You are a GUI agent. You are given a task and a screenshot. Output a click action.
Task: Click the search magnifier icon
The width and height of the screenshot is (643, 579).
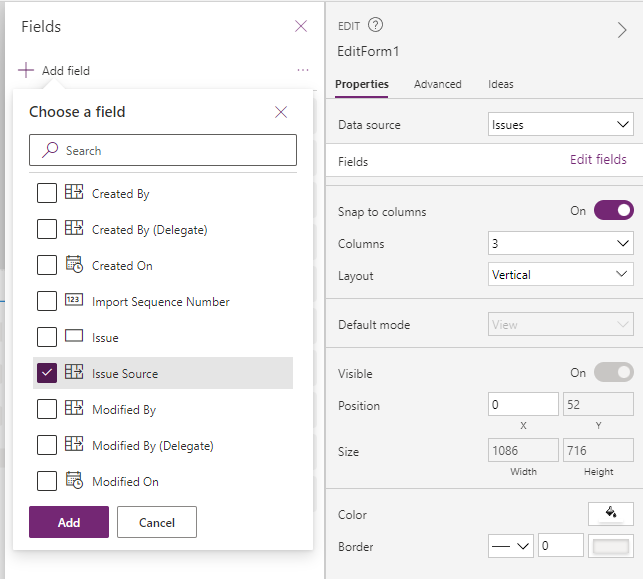point(50,150)
